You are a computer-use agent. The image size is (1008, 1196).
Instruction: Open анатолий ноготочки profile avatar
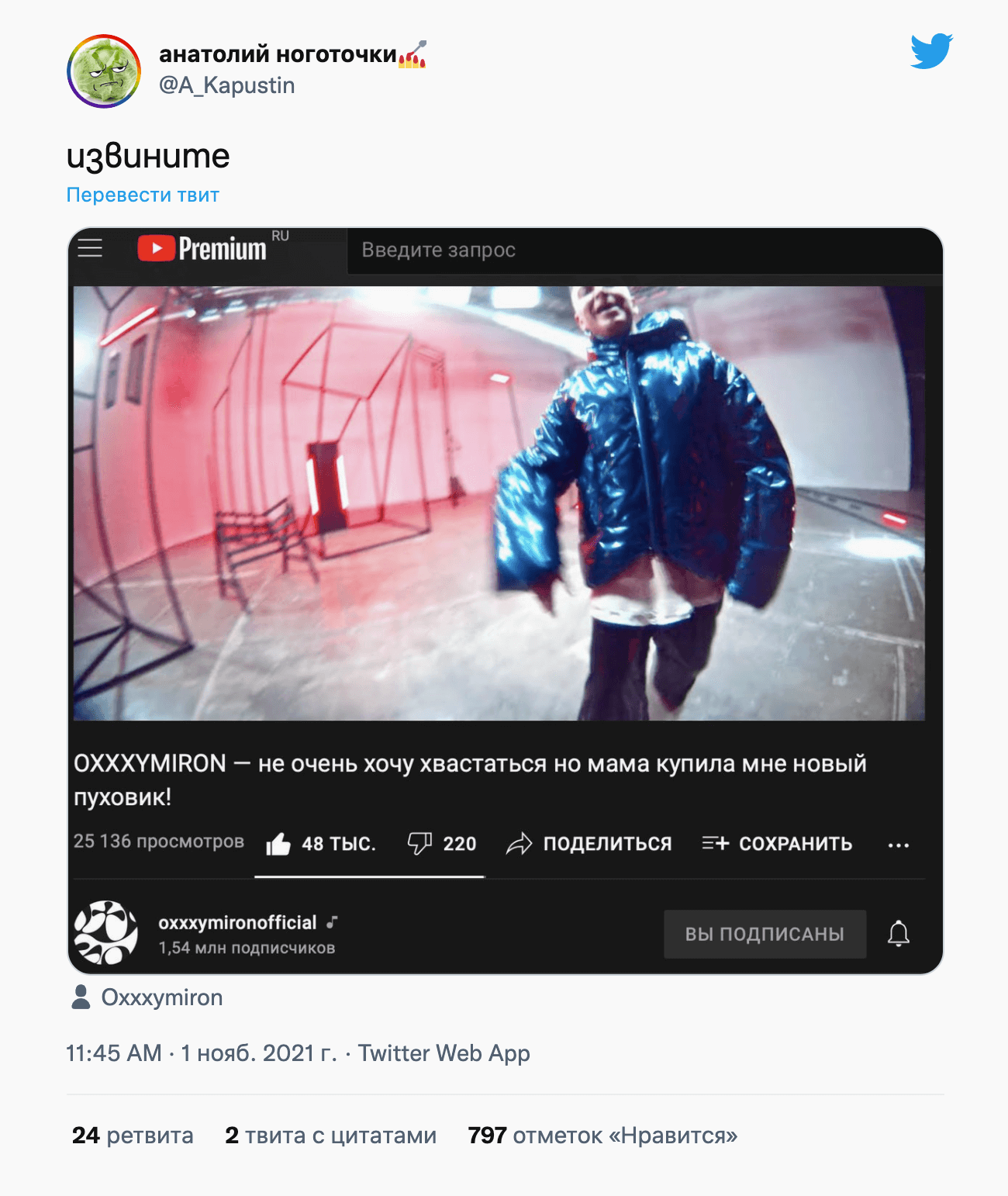pos(104,71)
